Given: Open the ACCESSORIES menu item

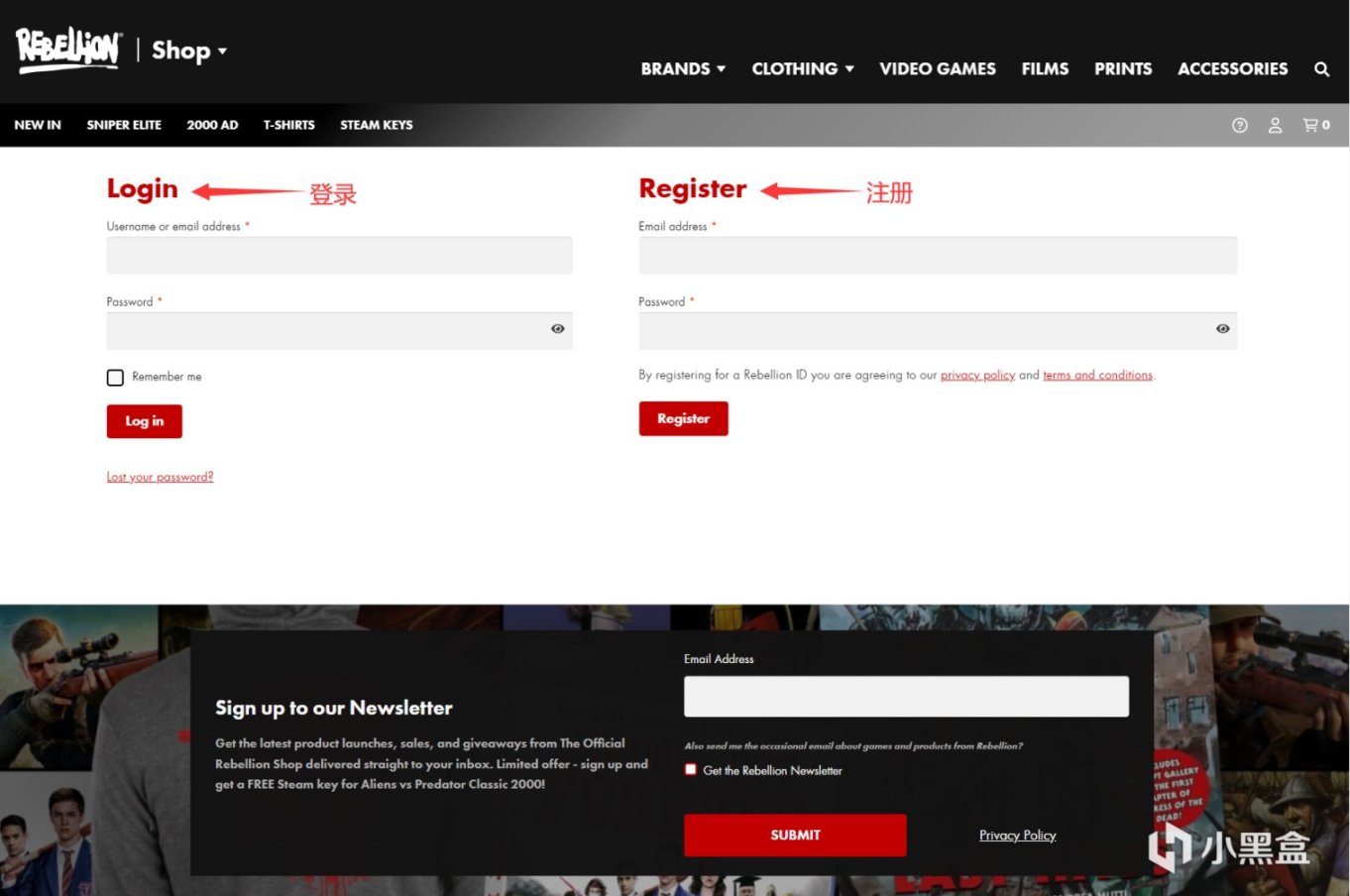Looking at the screenshot, I should pos(1233,69).
